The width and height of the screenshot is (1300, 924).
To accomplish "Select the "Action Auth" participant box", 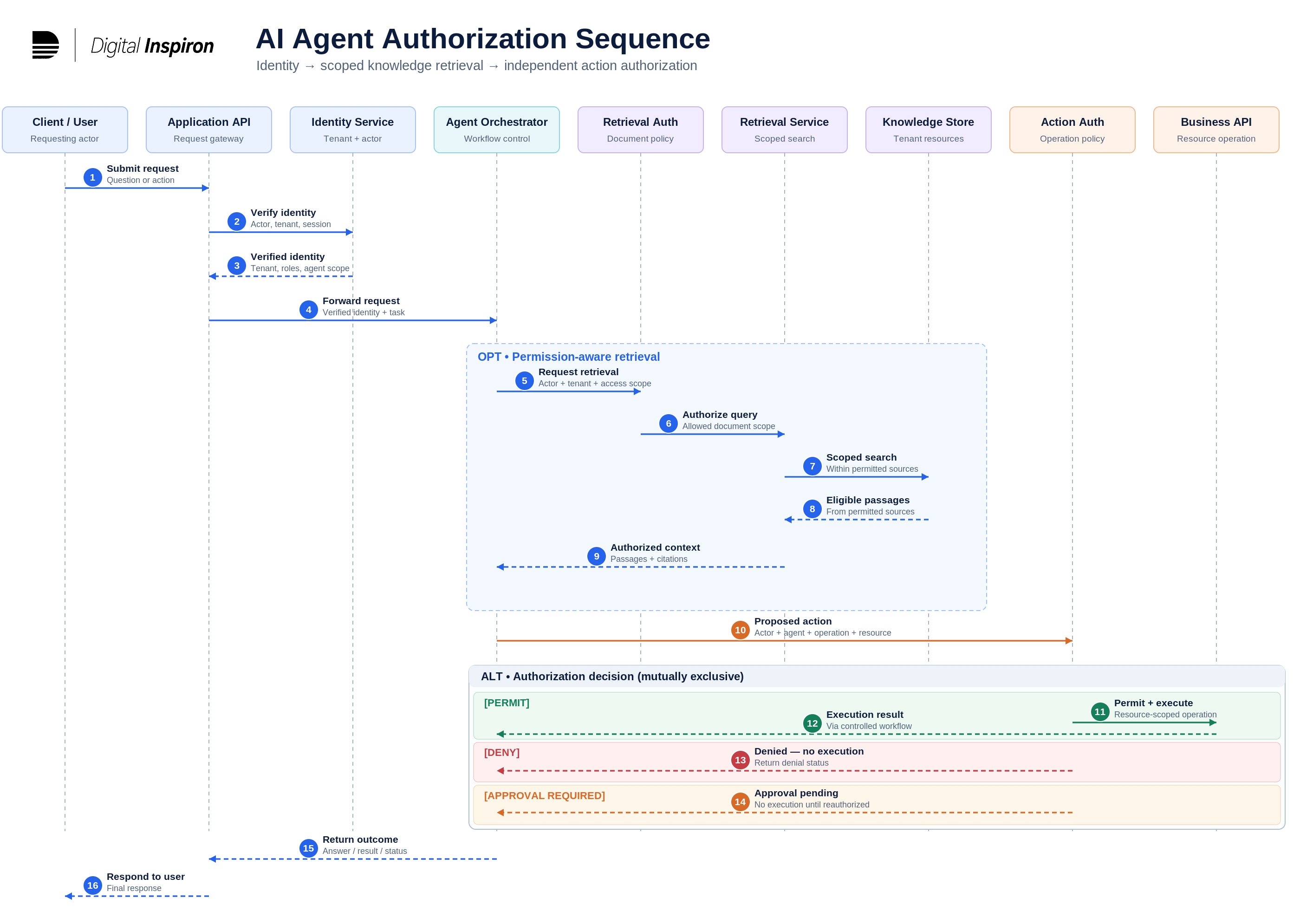I will (1072, 130).
